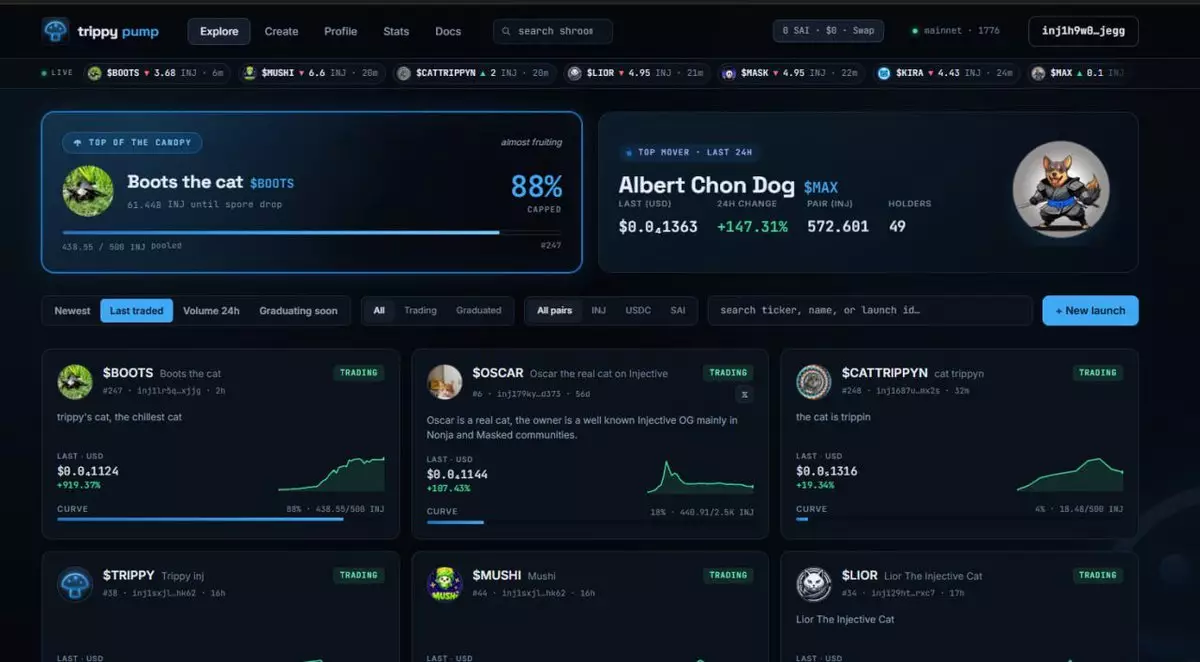Go to the Create tab
This screenshot has height=662, width=1200.
[281, 31]
